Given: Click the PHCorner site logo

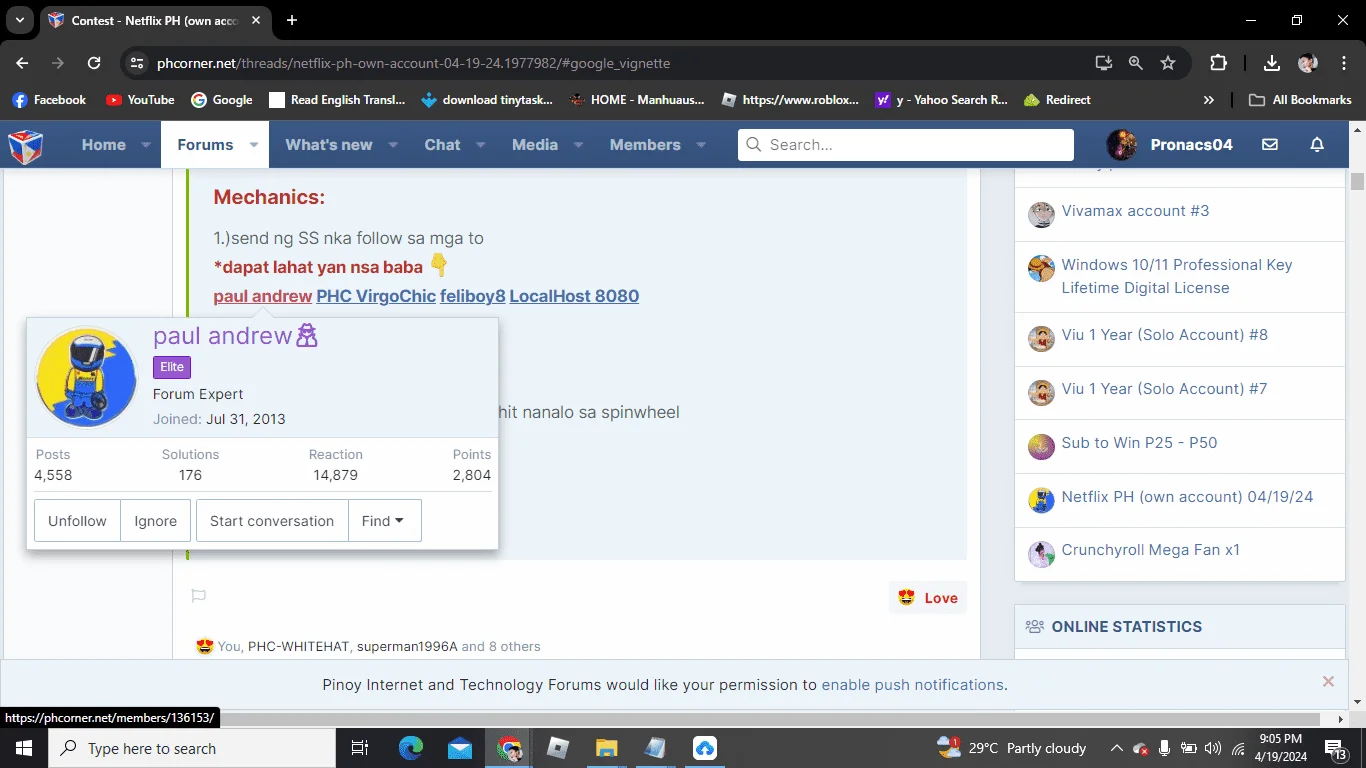Looking at the screenshot, I should [26, 145].
